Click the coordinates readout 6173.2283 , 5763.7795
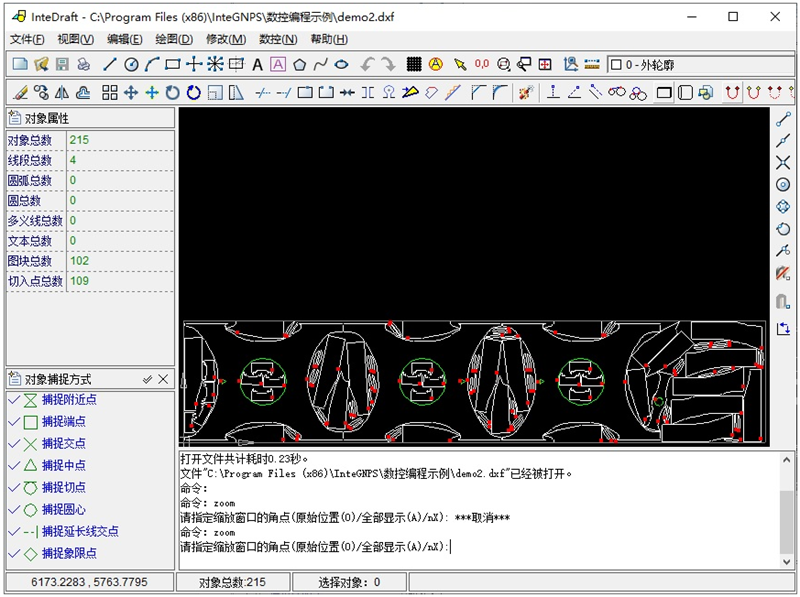800x597 pixels. [89, 582]
